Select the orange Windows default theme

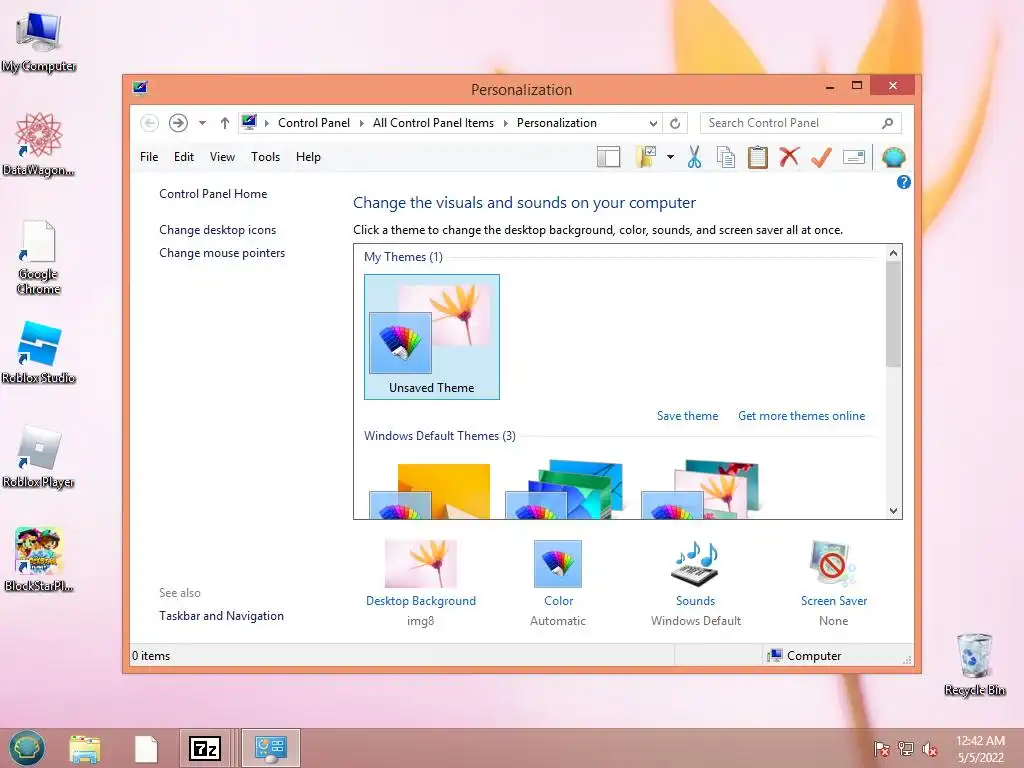point(430,491)
